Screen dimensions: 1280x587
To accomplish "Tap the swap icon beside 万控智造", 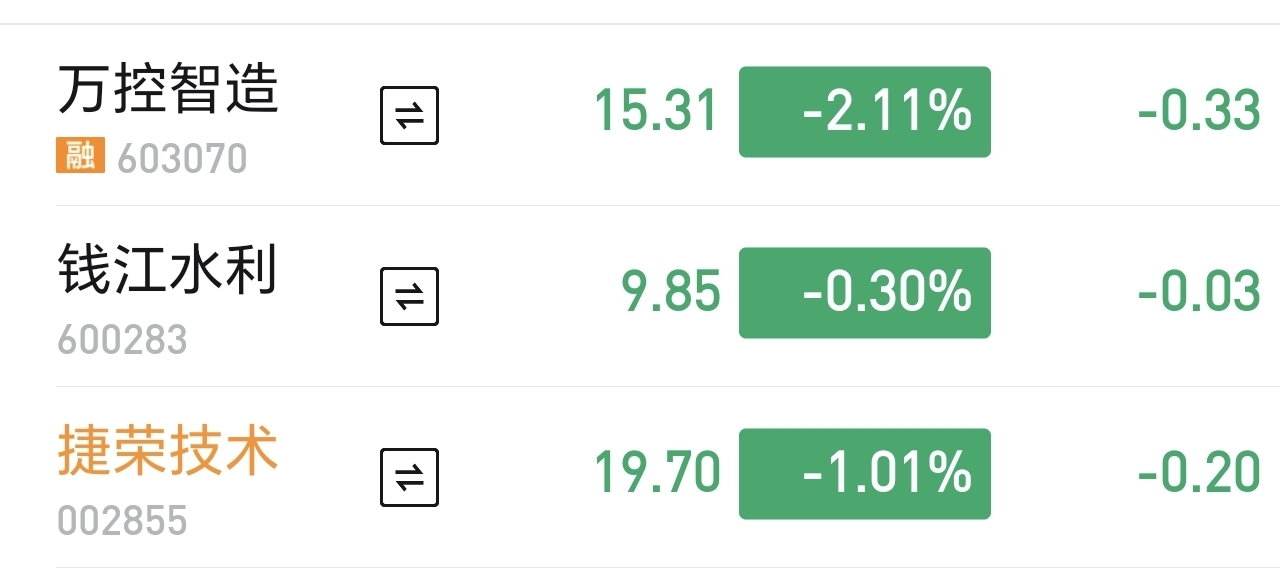I will (410, 116).
